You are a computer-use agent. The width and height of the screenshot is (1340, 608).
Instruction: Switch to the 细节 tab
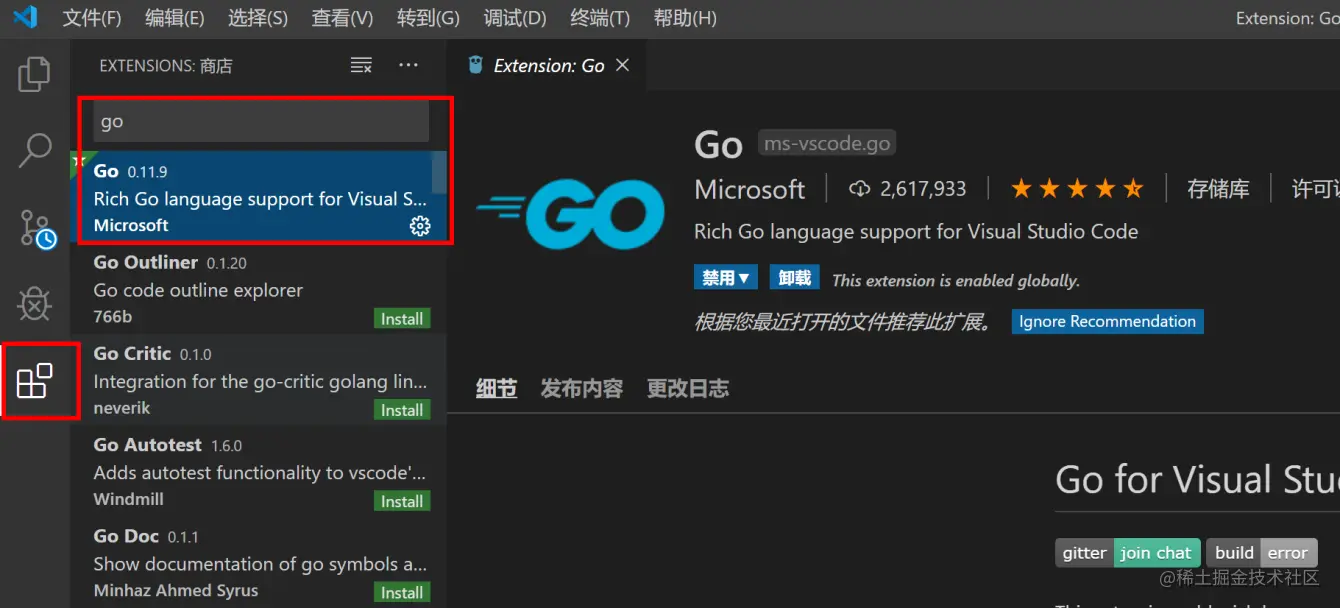496,388
